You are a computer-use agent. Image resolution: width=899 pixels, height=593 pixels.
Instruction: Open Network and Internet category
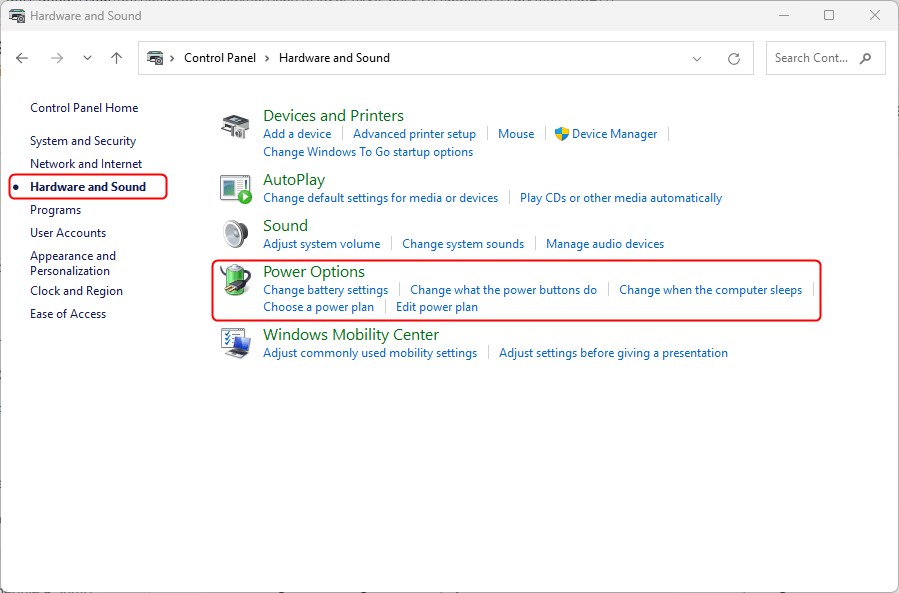pos(86,164)
